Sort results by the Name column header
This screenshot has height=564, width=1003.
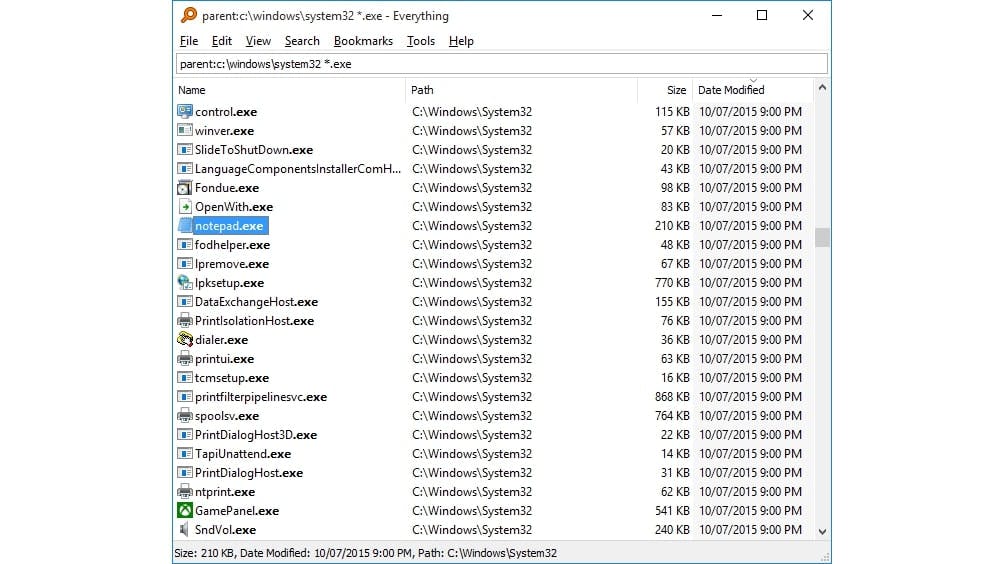[290, 90]
